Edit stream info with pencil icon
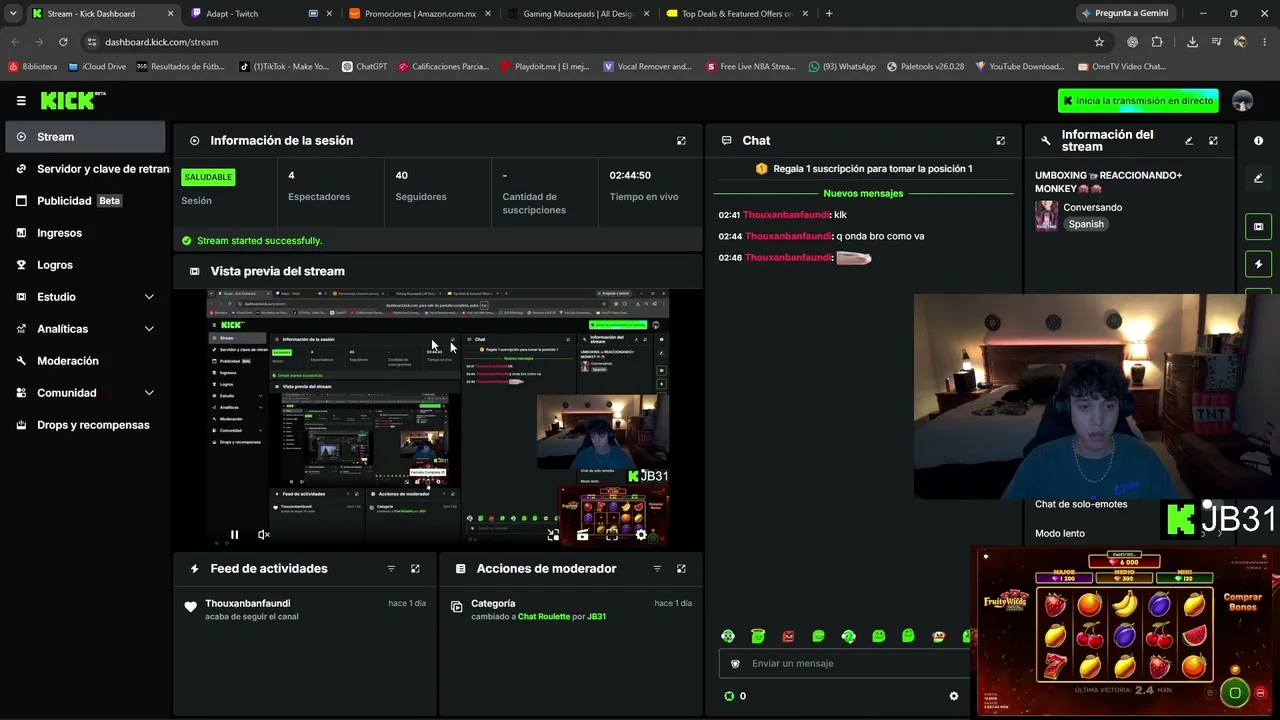This screenshot has width=1280, height=720. (1189, 141)
